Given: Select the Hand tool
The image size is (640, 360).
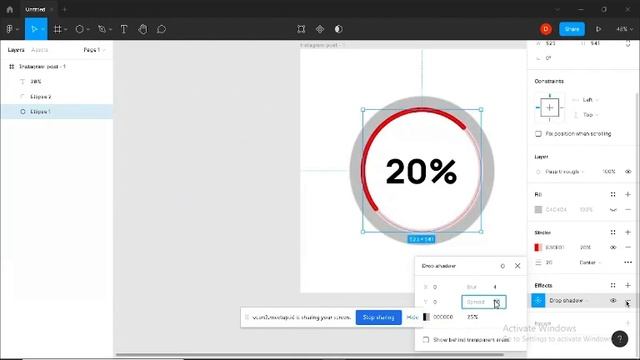Looking at the screenshot, I should click(142, 29).
